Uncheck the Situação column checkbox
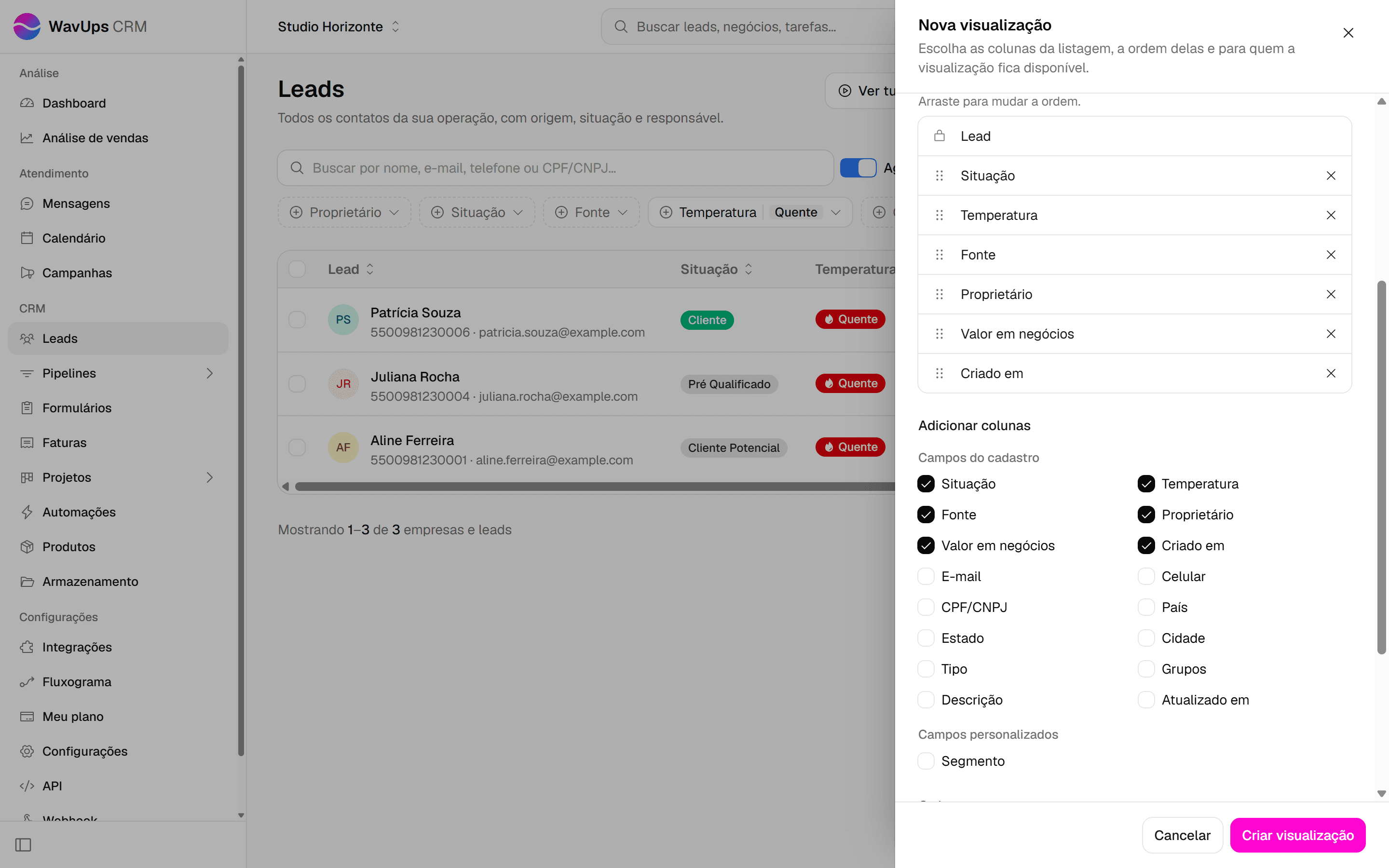 [x=926, y=484]
